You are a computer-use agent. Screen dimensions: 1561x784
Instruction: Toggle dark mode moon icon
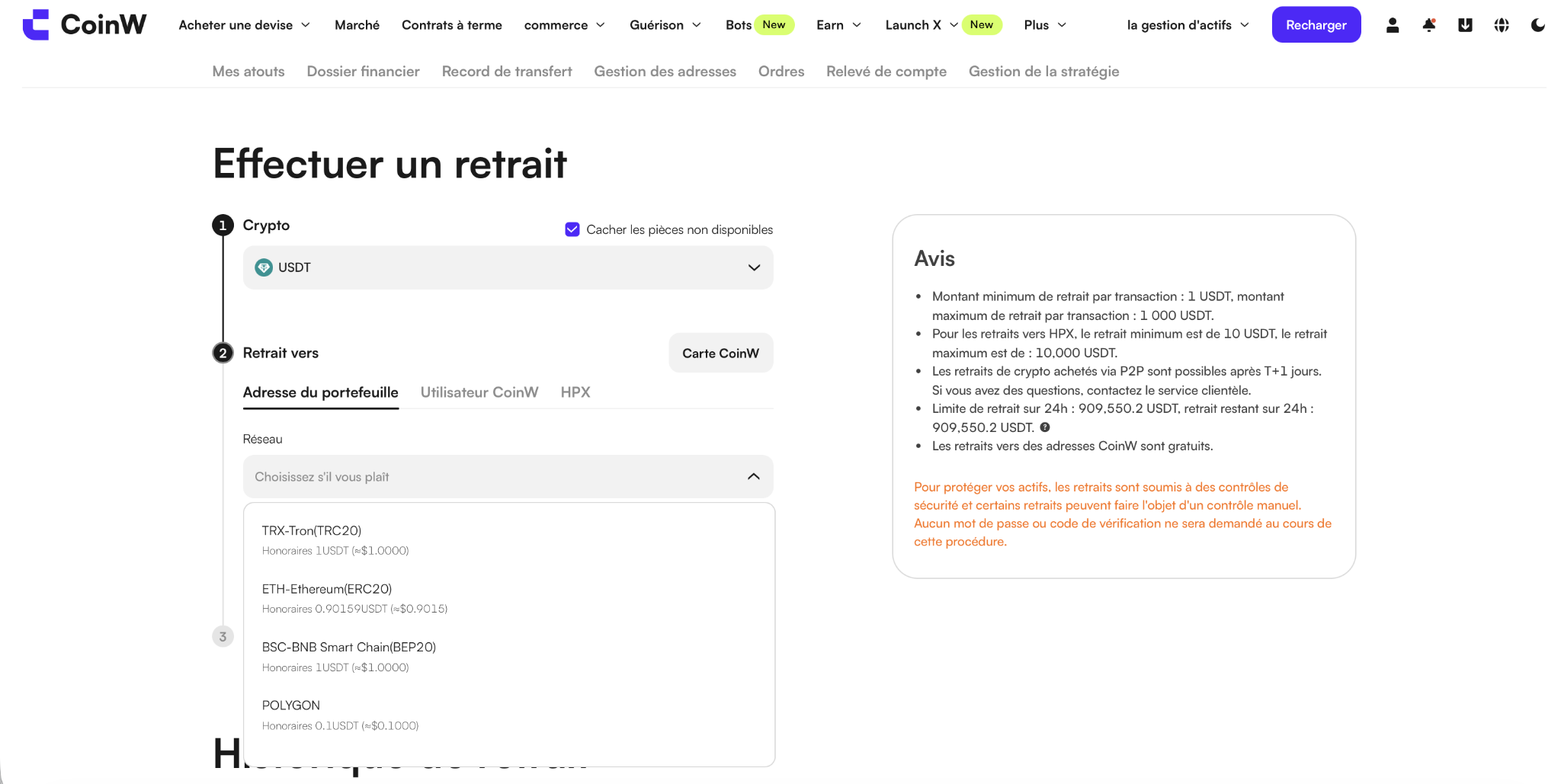(1538, 25)
